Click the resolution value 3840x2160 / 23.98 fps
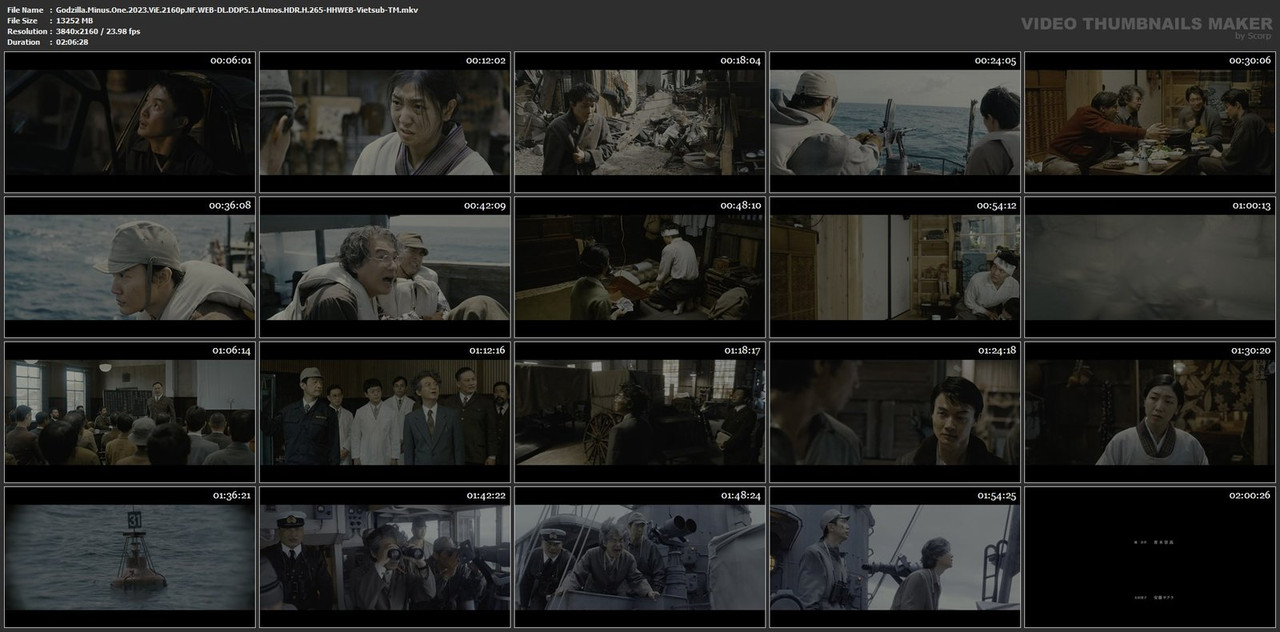The height and width of the screenshot is (632, 1280). point(98,31)
